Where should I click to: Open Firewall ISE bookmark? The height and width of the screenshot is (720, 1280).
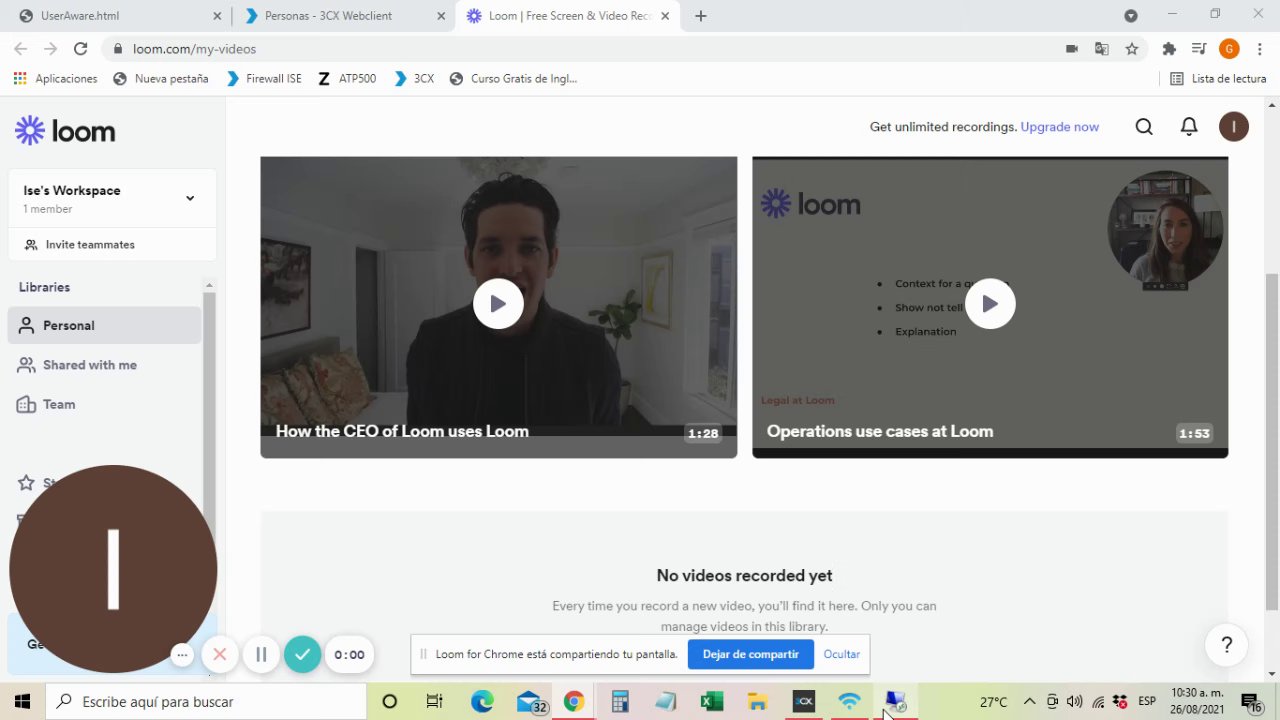click(x=264, y=79)
